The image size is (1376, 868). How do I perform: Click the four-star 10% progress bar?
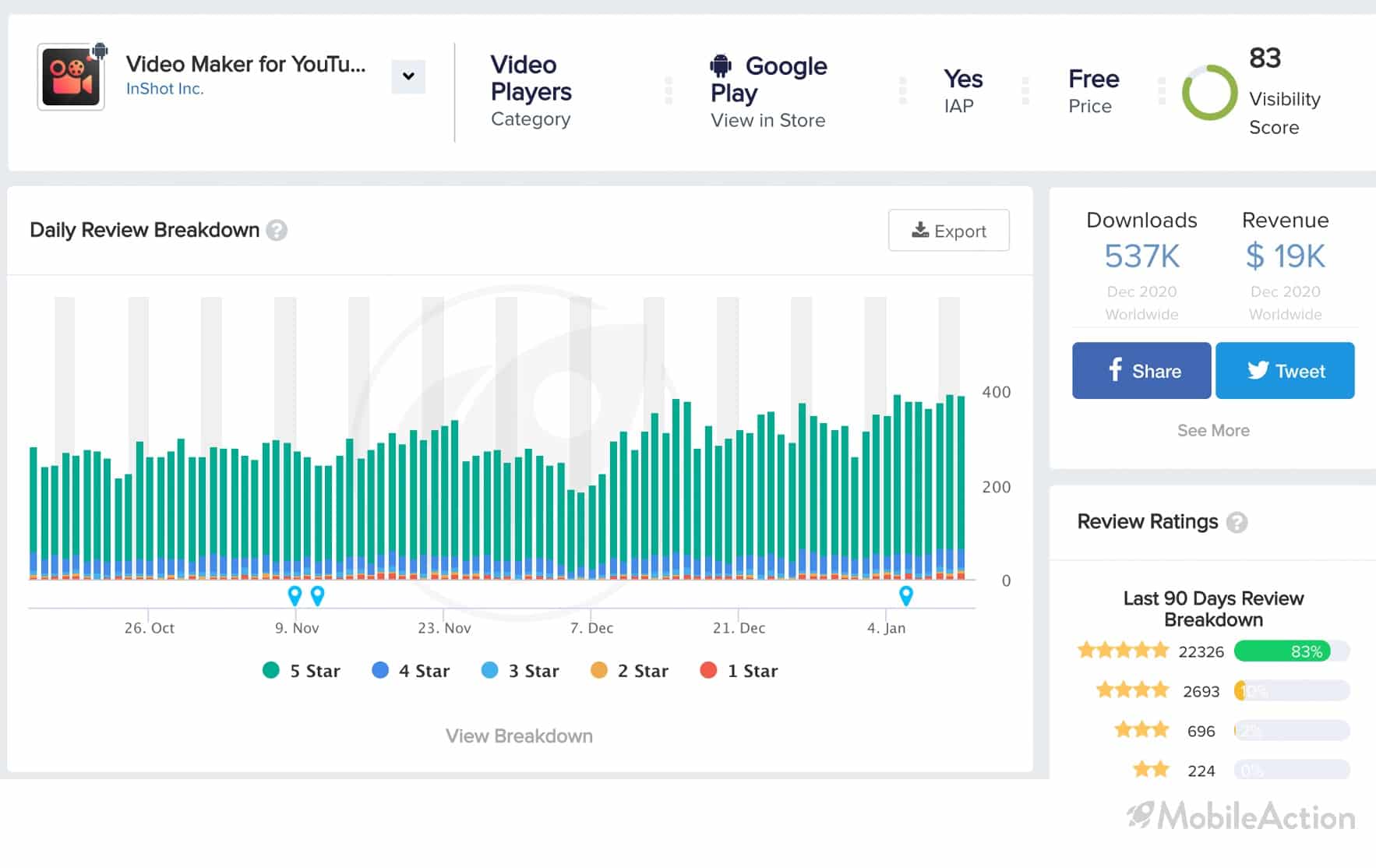pos(1292,691)
